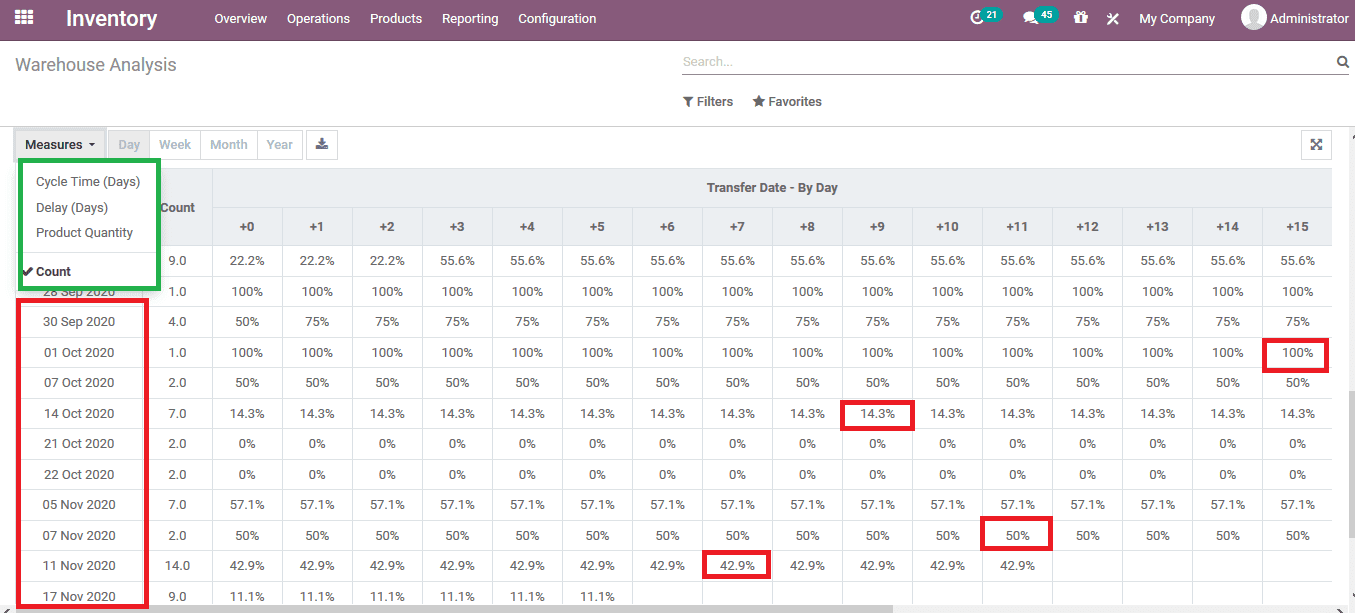The height and width of the screenshot is (613, 1355).
Task: Click the 07 Oct 2020 row label
Action: pos(79,383)
